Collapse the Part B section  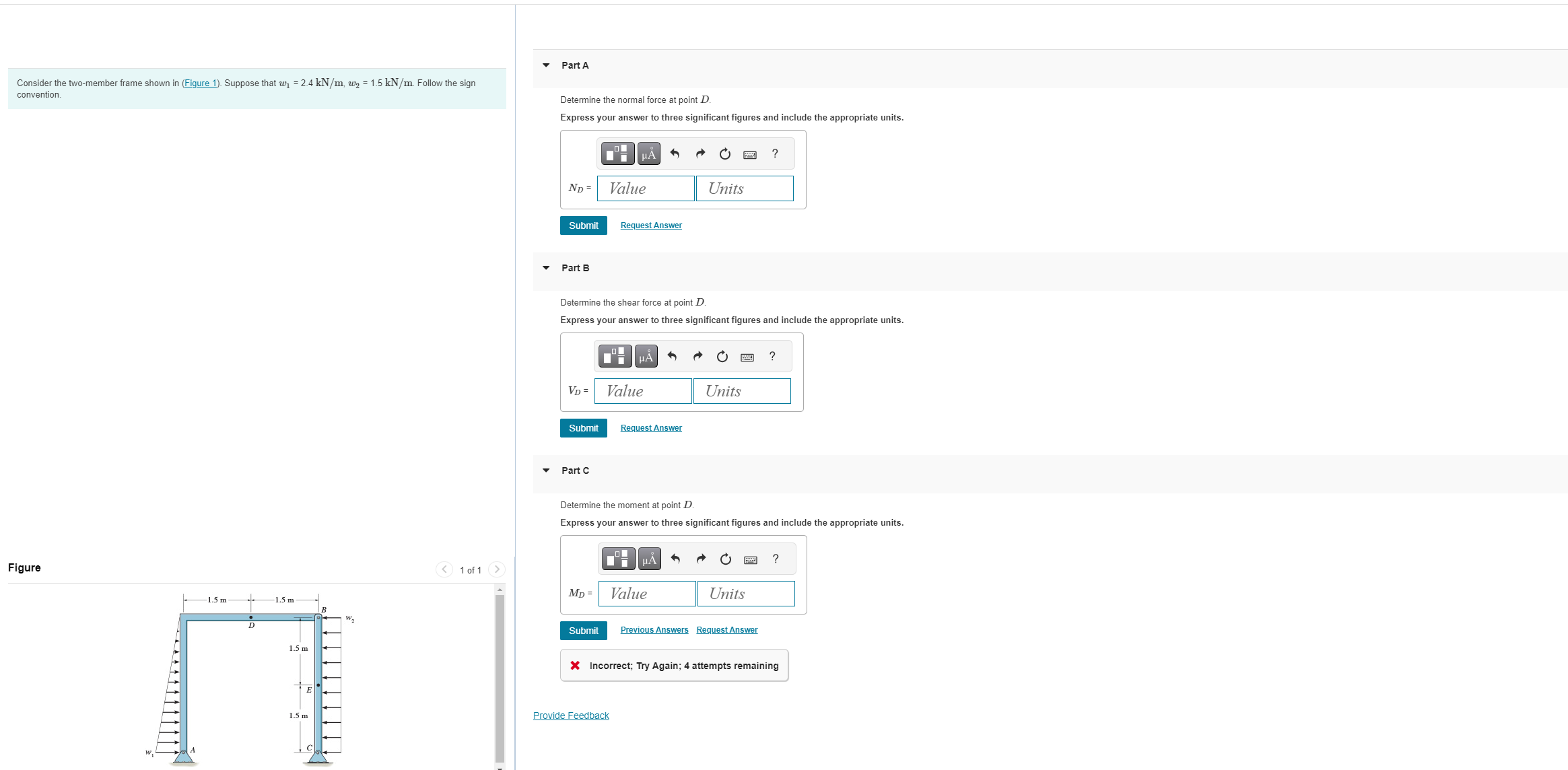coord(546,268)
